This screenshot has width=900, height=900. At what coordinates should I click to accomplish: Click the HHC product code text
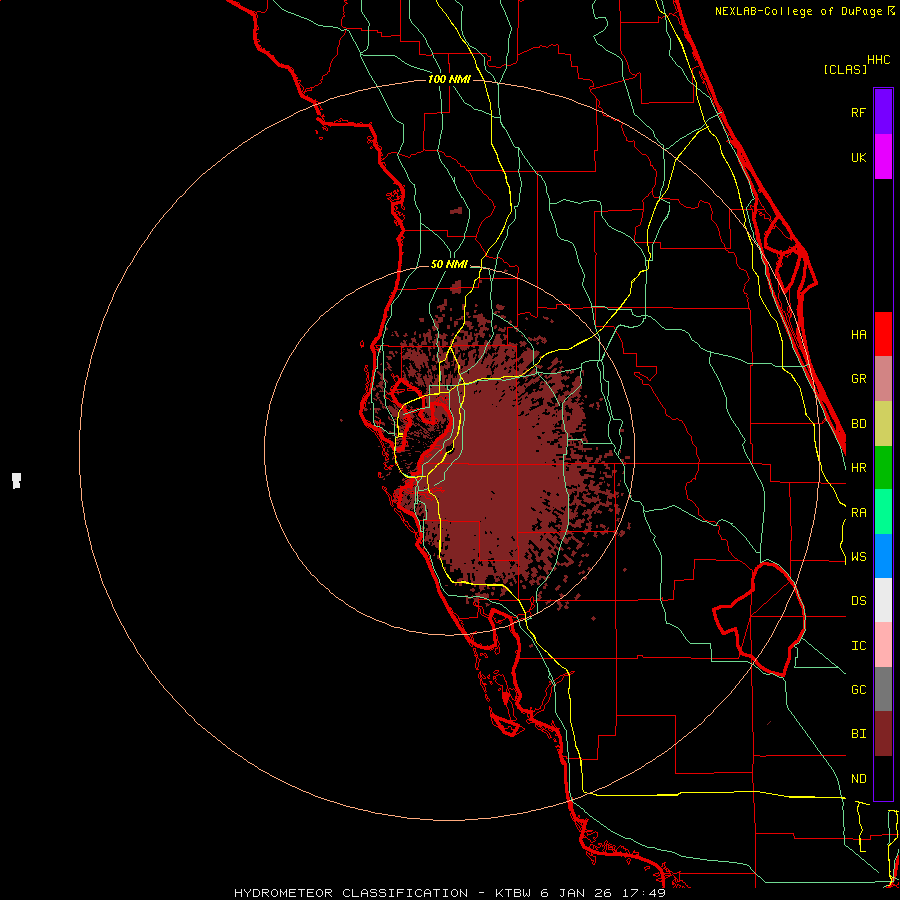[x=878, y=60]
